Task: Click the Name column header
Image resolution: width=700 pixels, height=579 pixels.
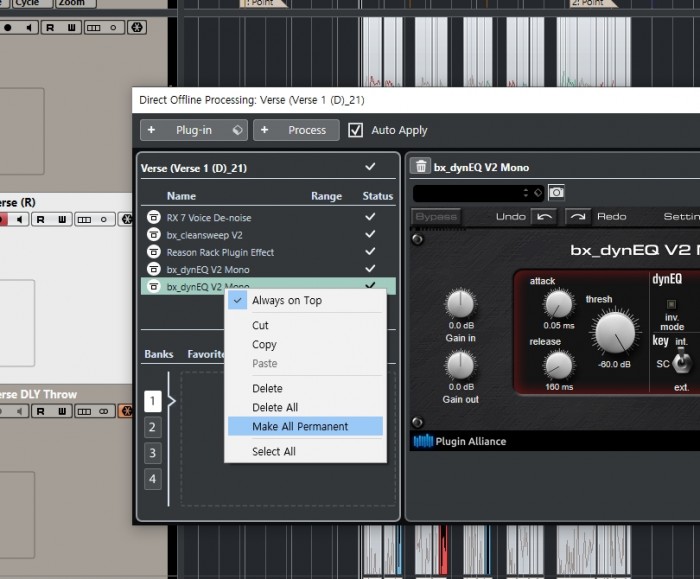Action: click(x=181, y=196)
